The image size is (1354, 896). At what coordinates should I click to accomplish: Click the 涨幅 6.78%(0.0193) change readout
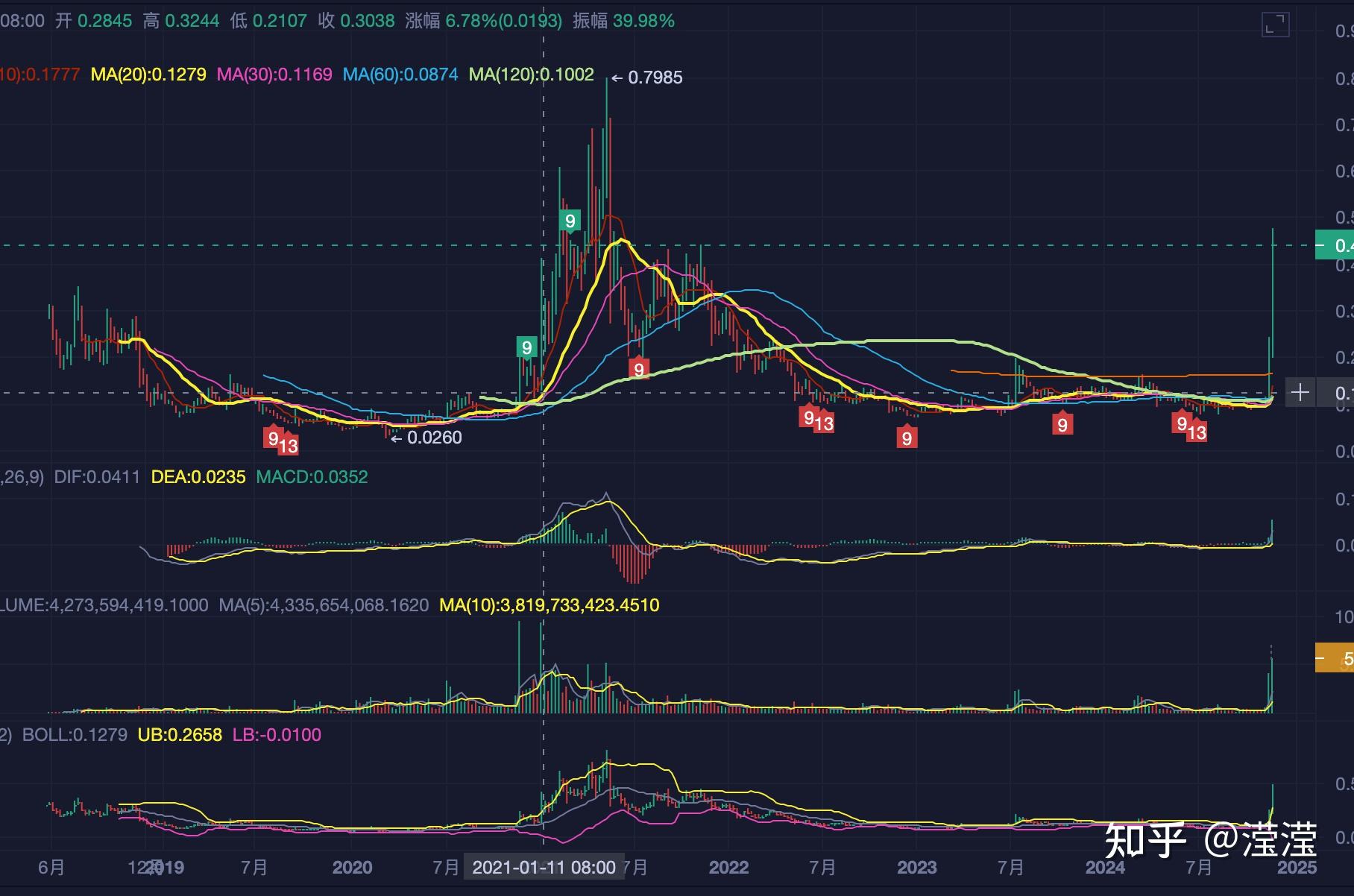point(484,21)
